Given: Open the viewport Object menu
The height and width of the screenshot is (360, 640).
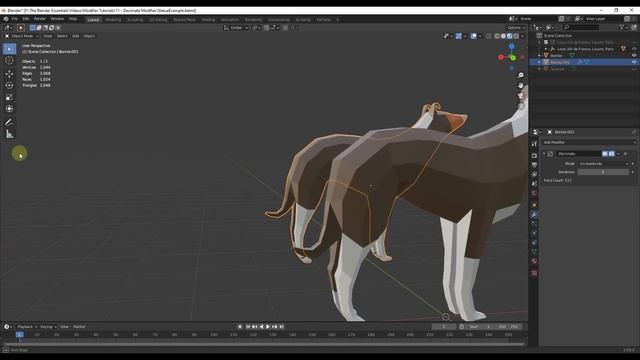Looking at the screenshot, I should pyautogui.click(x=89, y=36).
